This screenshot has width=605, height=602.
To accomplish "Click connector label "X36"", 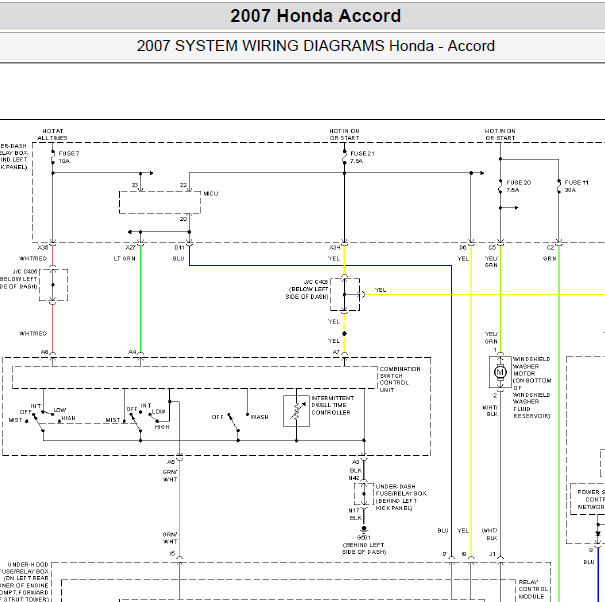I will [42, 247].
